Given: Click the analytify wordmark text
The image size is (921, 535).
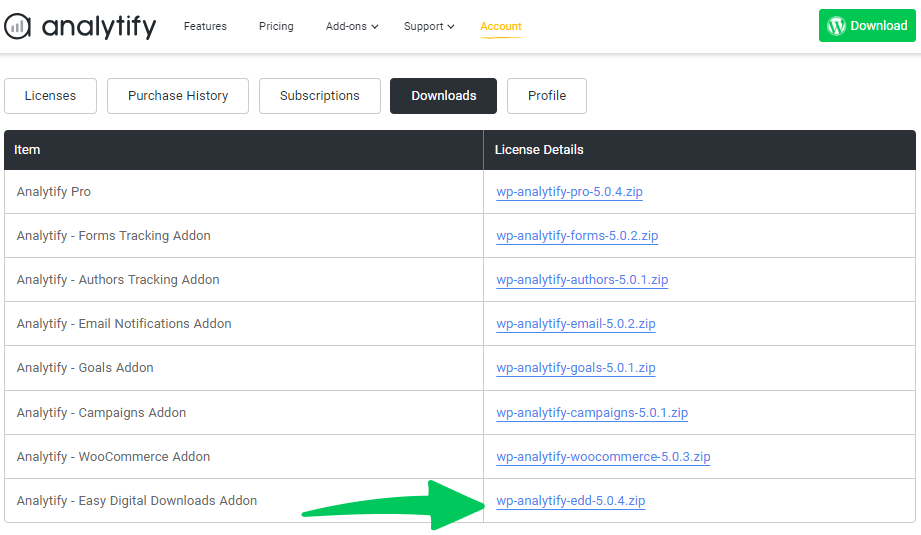Looking at the screenshot, I should 99,27.
